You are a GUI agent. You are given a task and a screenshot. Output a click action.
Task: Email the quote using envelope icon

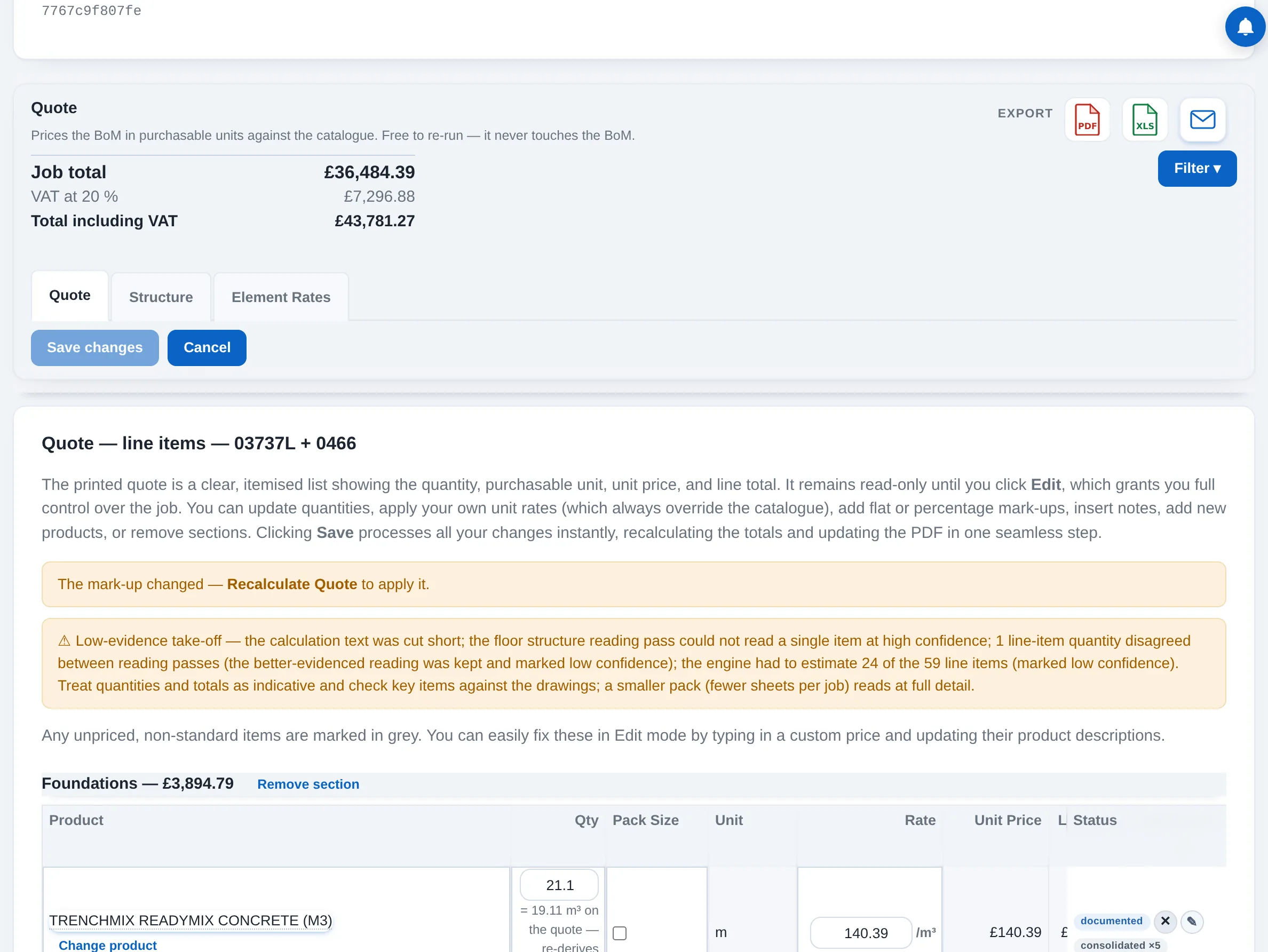pyautogui.click(x=1202, y=120)
